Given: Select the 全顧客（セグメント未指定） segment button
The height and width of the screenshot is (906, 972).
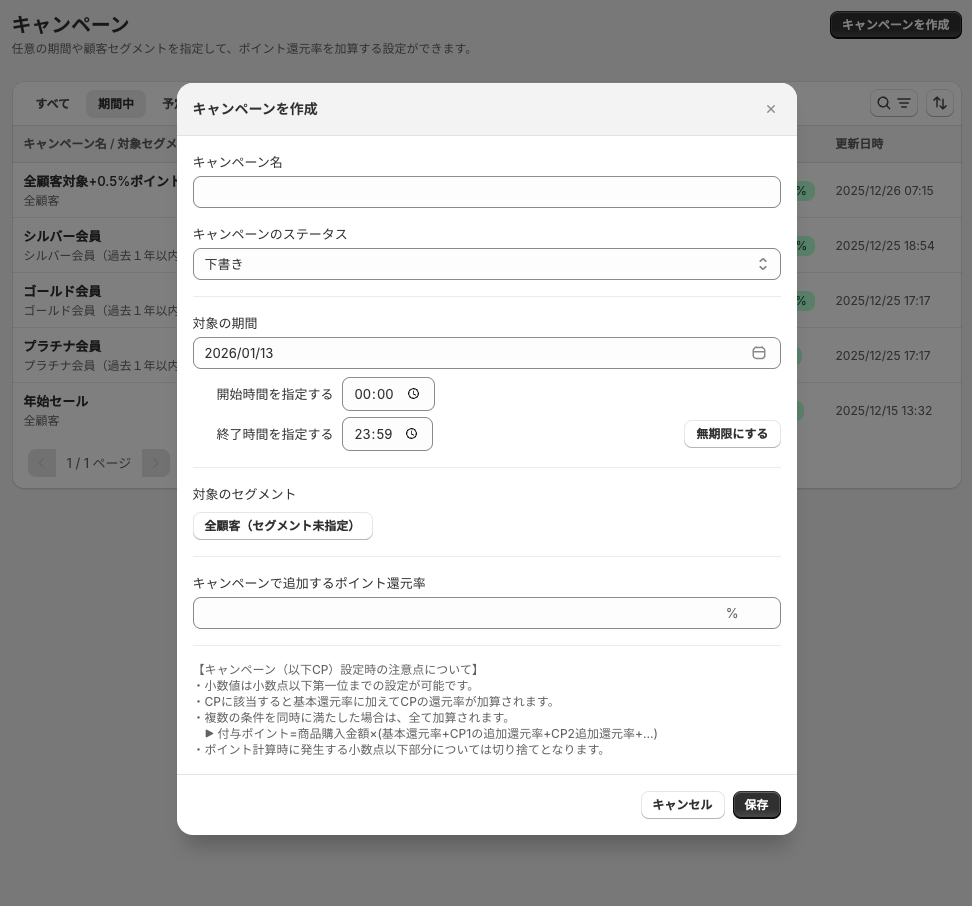Looking at the screenshot, I should click(x=282, y=526).
